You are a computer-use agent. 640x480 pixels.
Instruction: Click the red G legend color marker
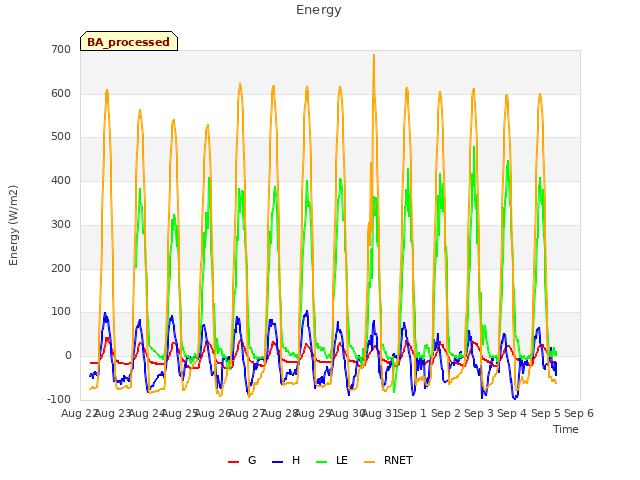[233, 462]
